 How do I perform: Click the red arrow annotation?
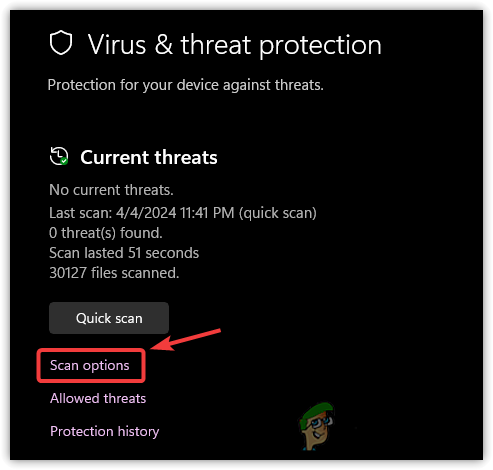click(x=186, y=340)
